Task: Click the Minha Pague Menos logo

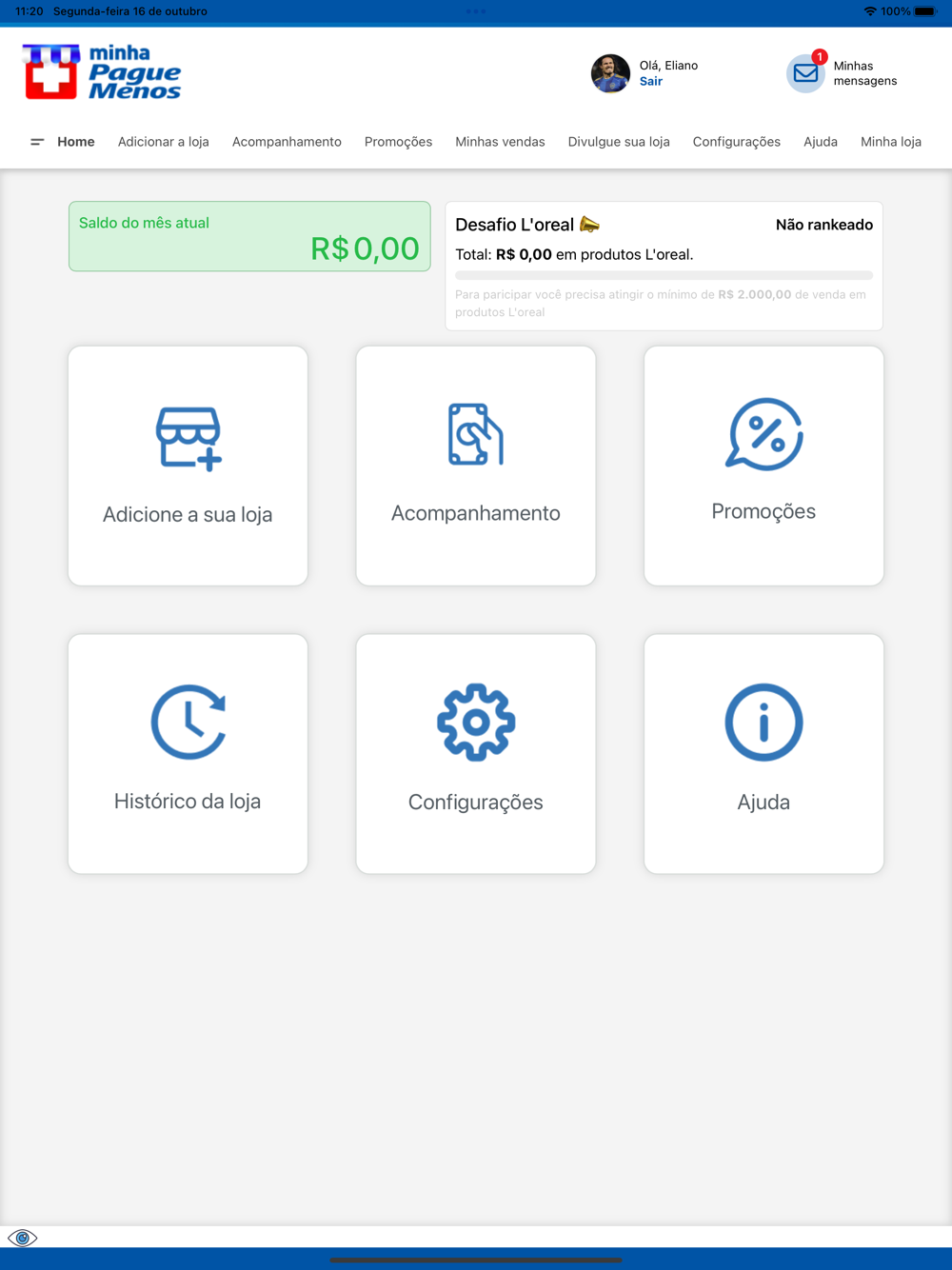Action: coord(102,71)
